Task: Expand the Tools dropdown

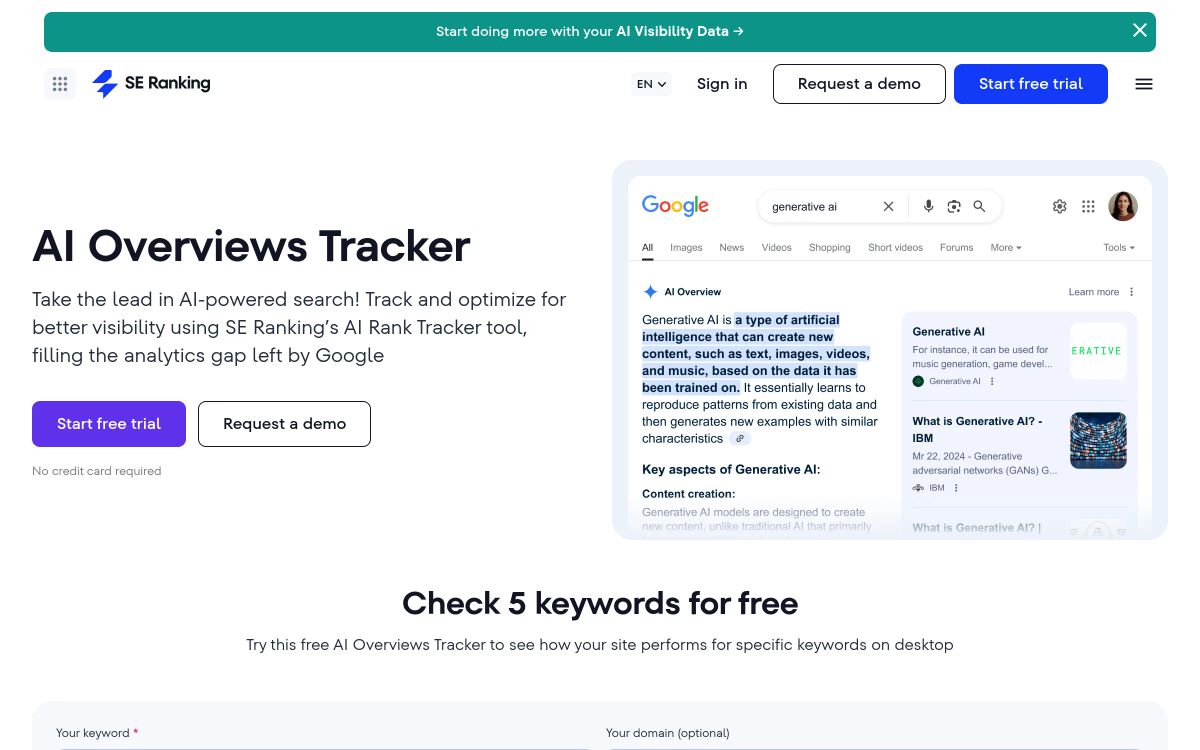Action: click(x=1120, y=247)
